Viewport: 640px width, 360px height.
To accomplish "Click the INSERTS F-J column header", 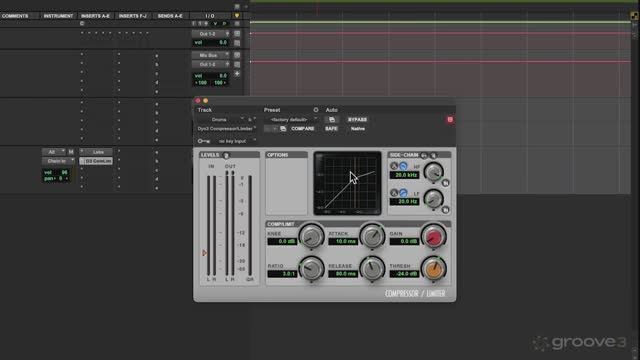I will click(133, 16).
